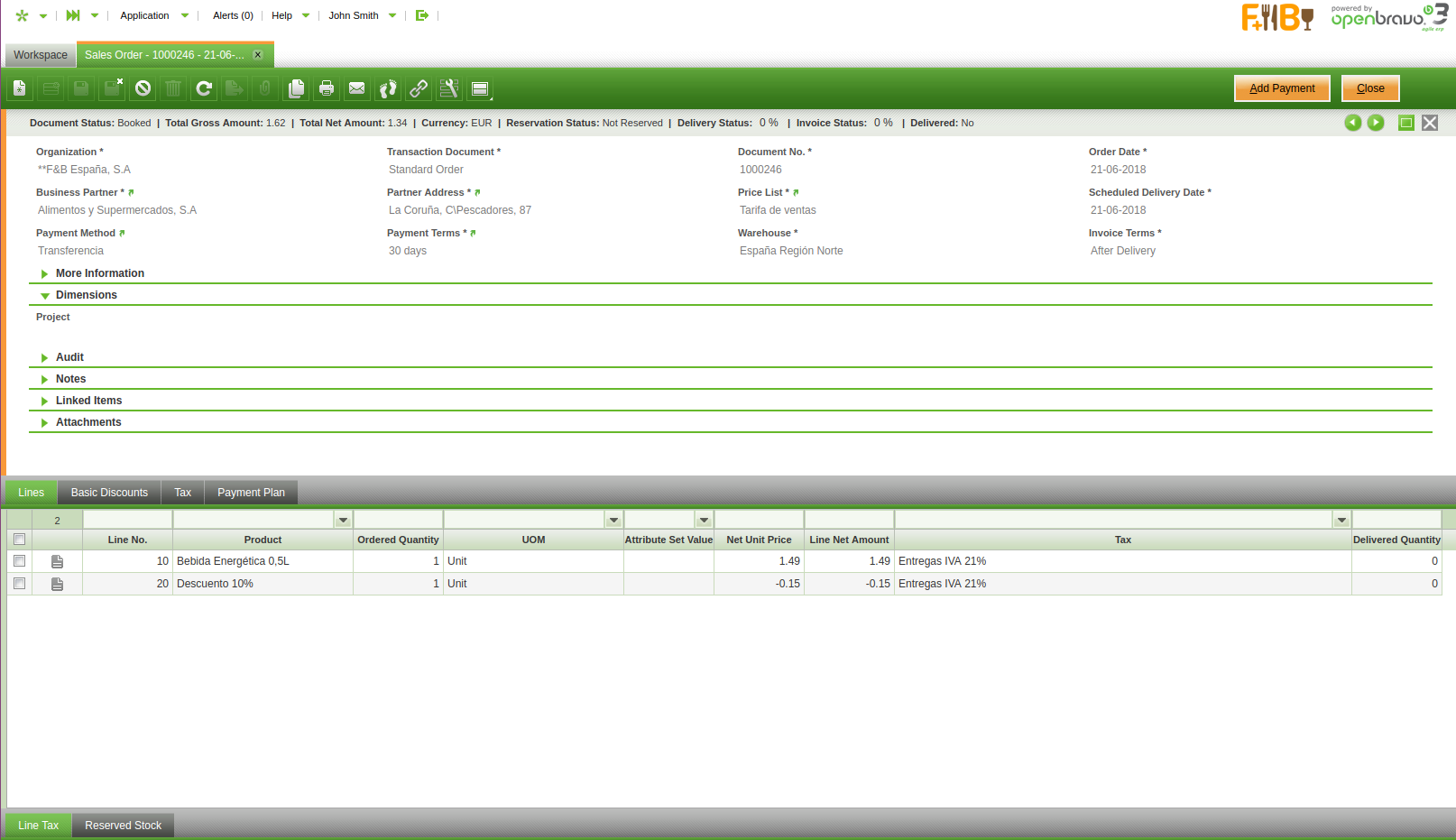The width and height of the screenshot is (1456, 840).
Task: Click the cancel edits prohibition icon
Action: [x=143, y=88]
